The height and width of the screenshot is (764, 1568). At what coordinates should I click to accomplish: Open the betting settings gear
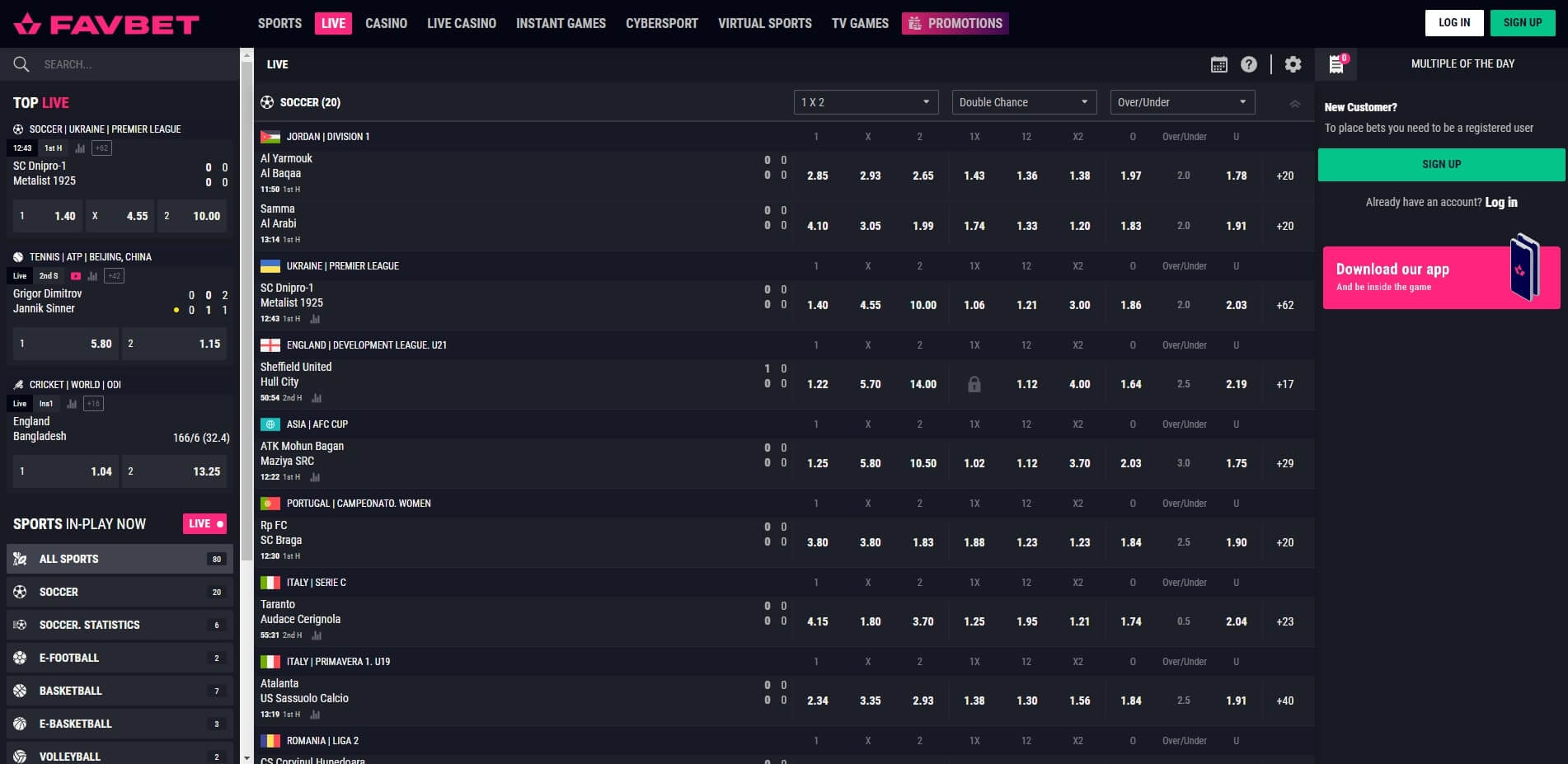click(1293, 64)
